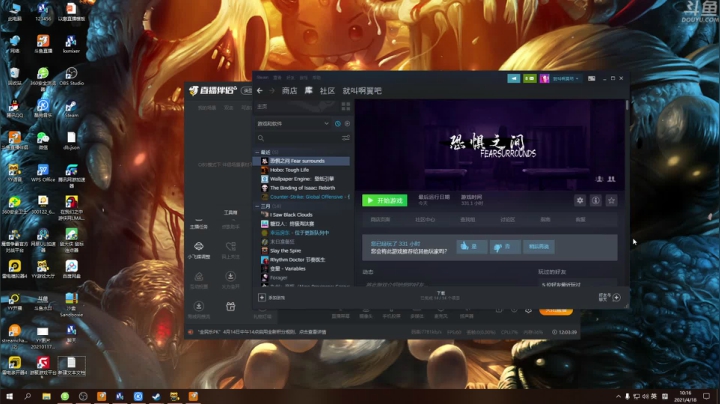Click the download icon above the gift icon
Image resolution: width=720 pixels, height=404 pixels.
(231, 276)
